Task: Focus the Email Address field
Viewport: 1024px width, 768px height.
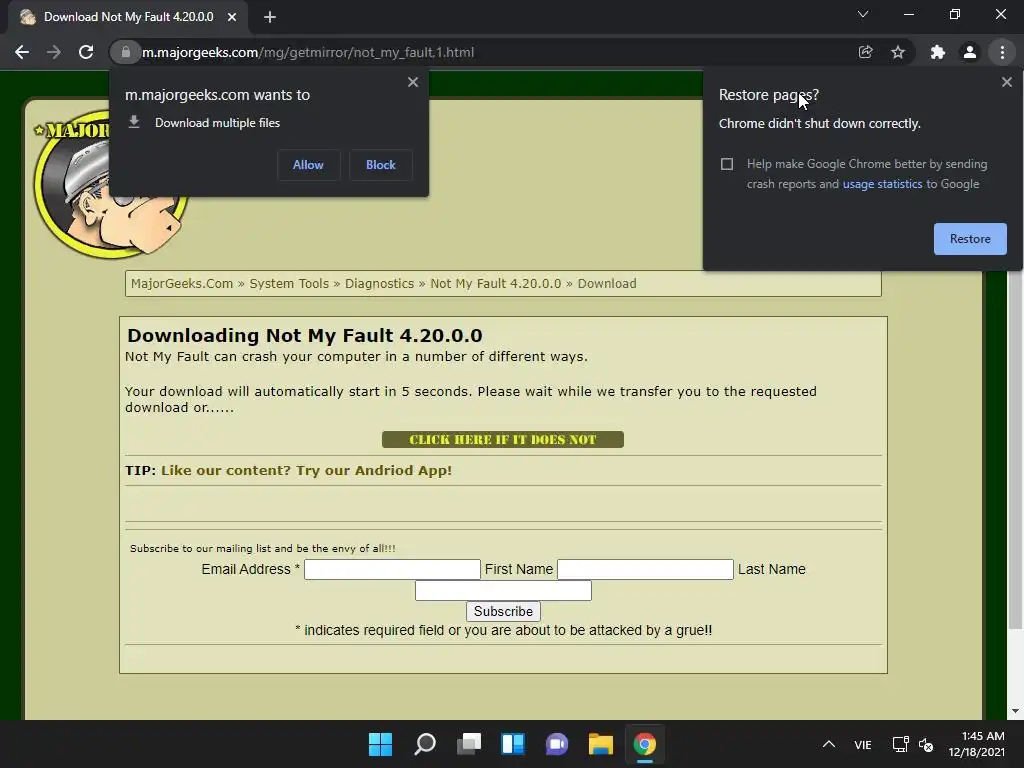Action: (x=392, y=569)
